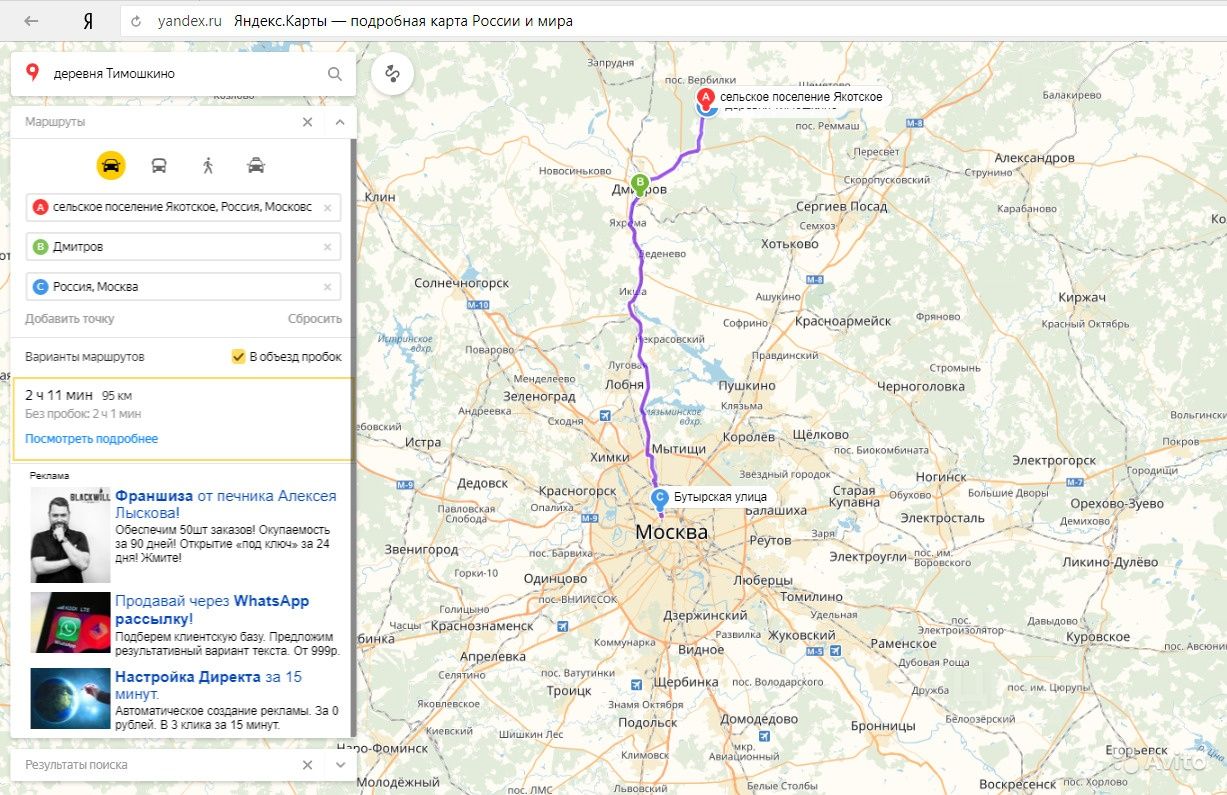Click Сбросить to reset route
Viewport: 1227px width, 795px height.
(315, 319)
